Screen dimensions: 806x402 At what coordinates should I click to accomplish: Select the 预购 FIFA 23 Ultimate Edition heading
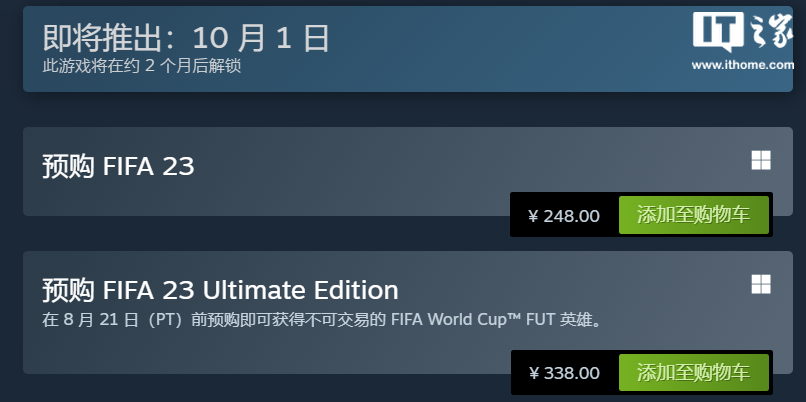tap(220, 290)
